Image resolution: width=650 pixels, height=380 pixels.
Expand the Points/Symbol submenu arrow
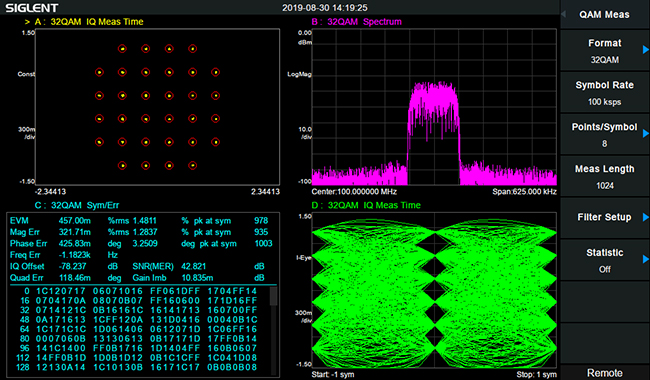point(645,133)
